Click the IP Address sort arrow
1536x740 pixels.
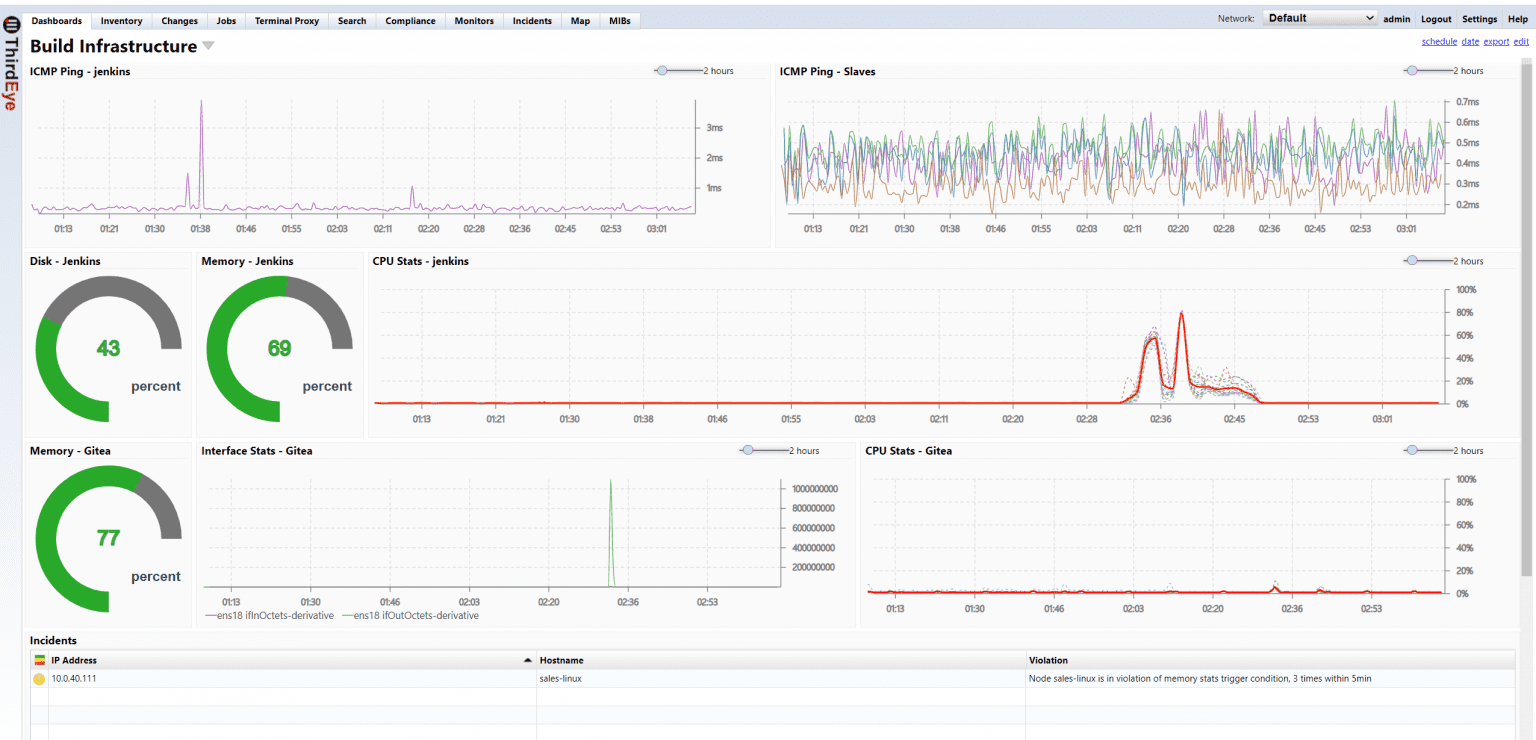[x=527, y=661]
